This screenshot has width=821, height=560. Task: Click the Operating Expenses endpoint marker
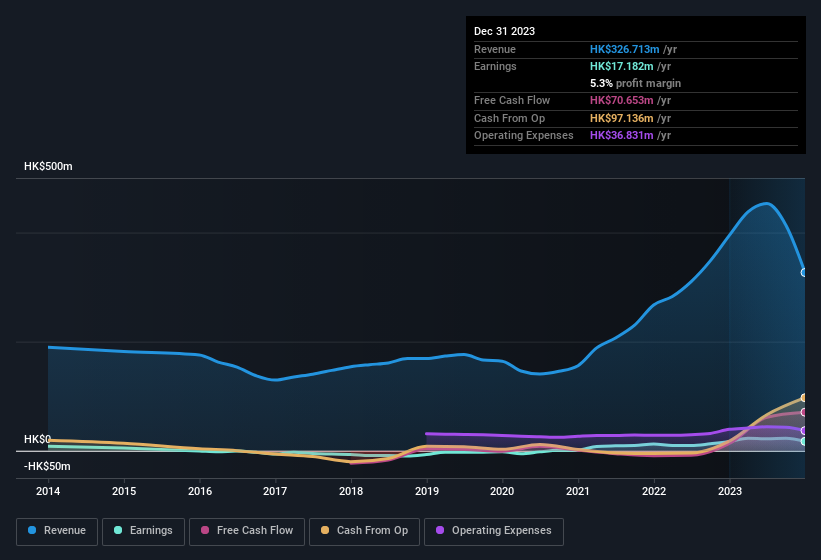(x=804, y=431)
